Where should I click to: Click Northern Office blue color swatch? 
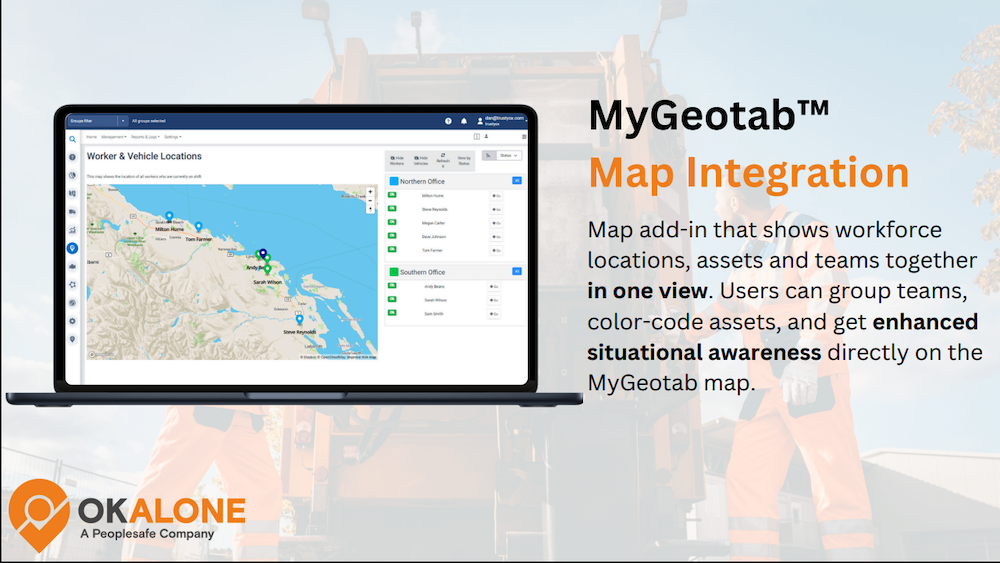coord(394,182)
